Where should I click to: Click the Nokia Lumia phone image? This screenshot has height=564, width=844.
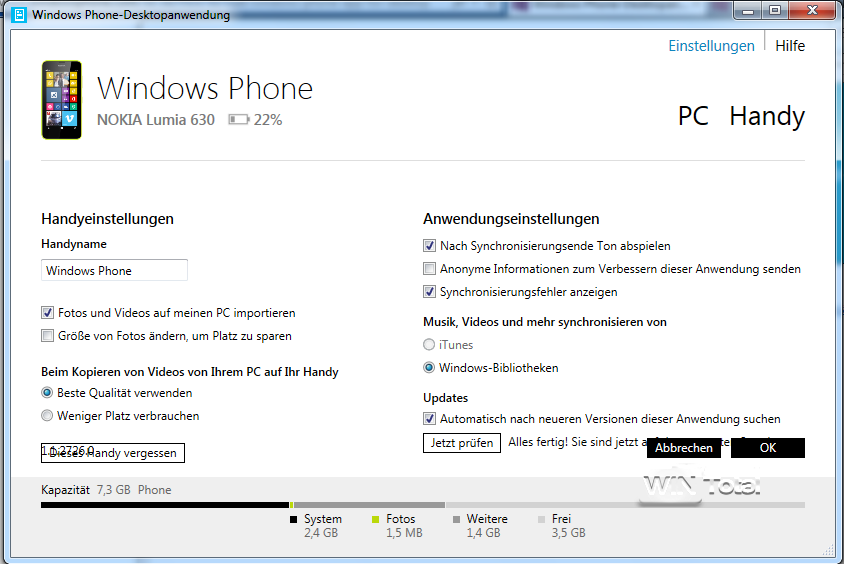(x=62, y=100)
